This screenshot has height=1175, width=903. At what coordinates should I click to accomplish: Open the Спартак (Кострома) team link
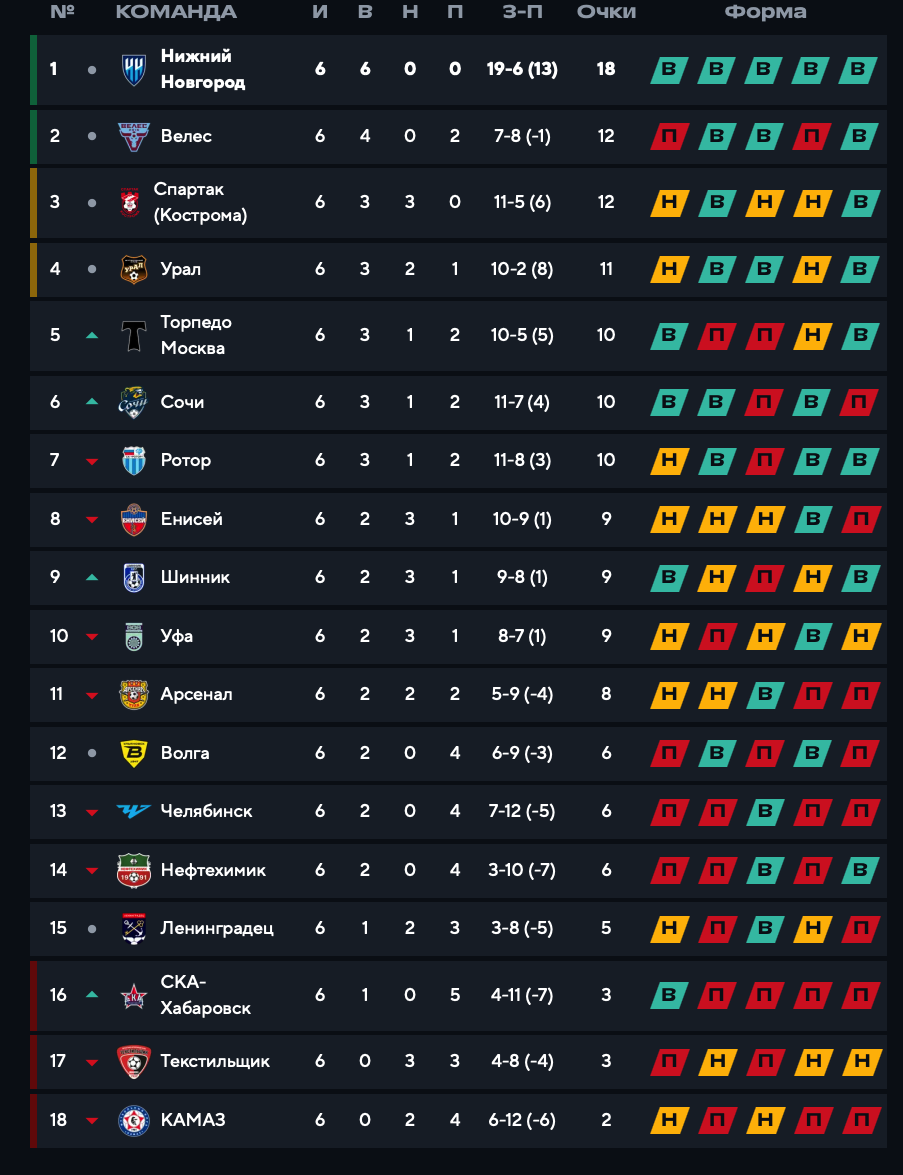click(200, 202)
